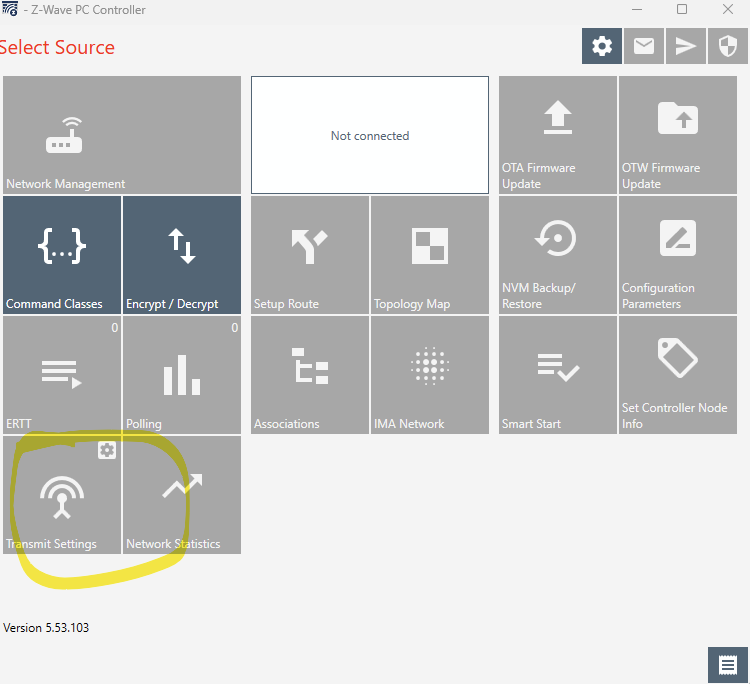Open the ERTT tile

point(62,375)
